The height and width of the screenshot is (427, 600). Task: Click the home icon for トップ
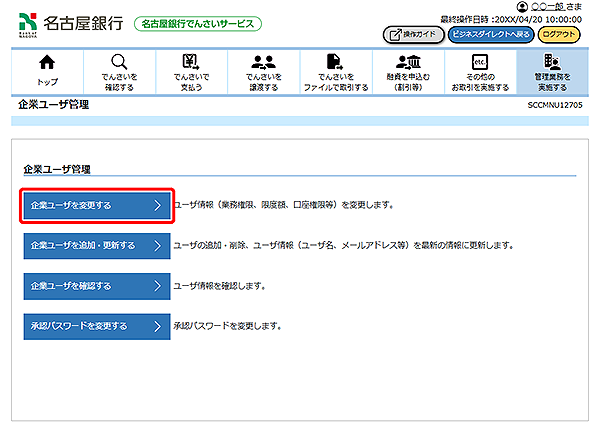[x=47, y=62]
